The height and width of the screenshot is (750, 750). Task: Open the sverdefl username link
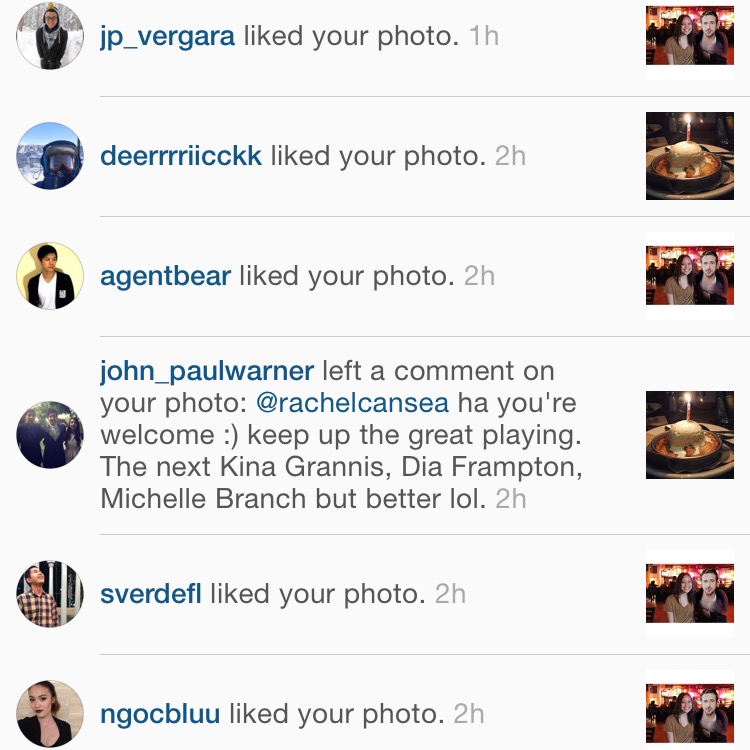pyautogui.click(x=151, y=594)
